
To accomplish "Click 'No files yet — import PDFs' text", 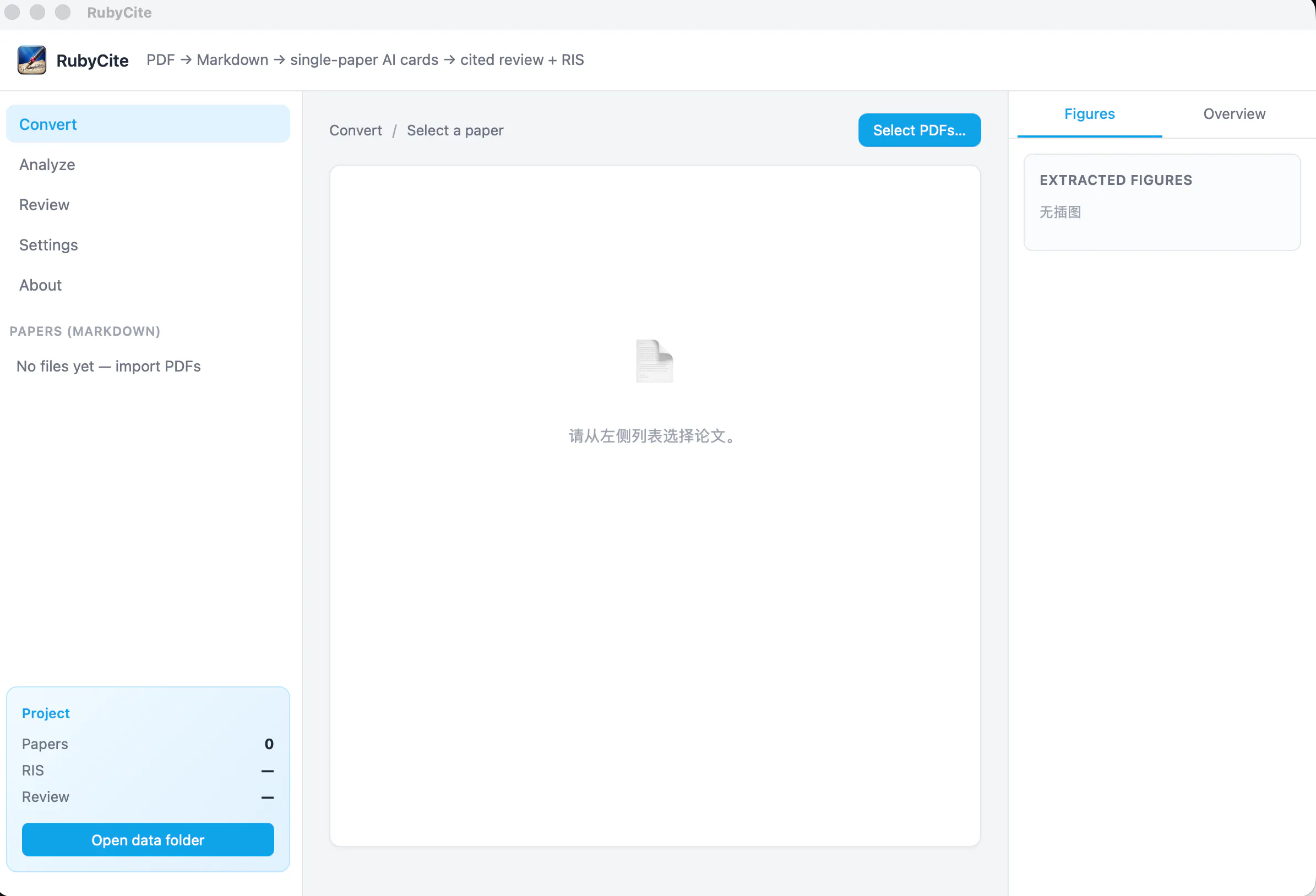I will (x=108, y=366).
